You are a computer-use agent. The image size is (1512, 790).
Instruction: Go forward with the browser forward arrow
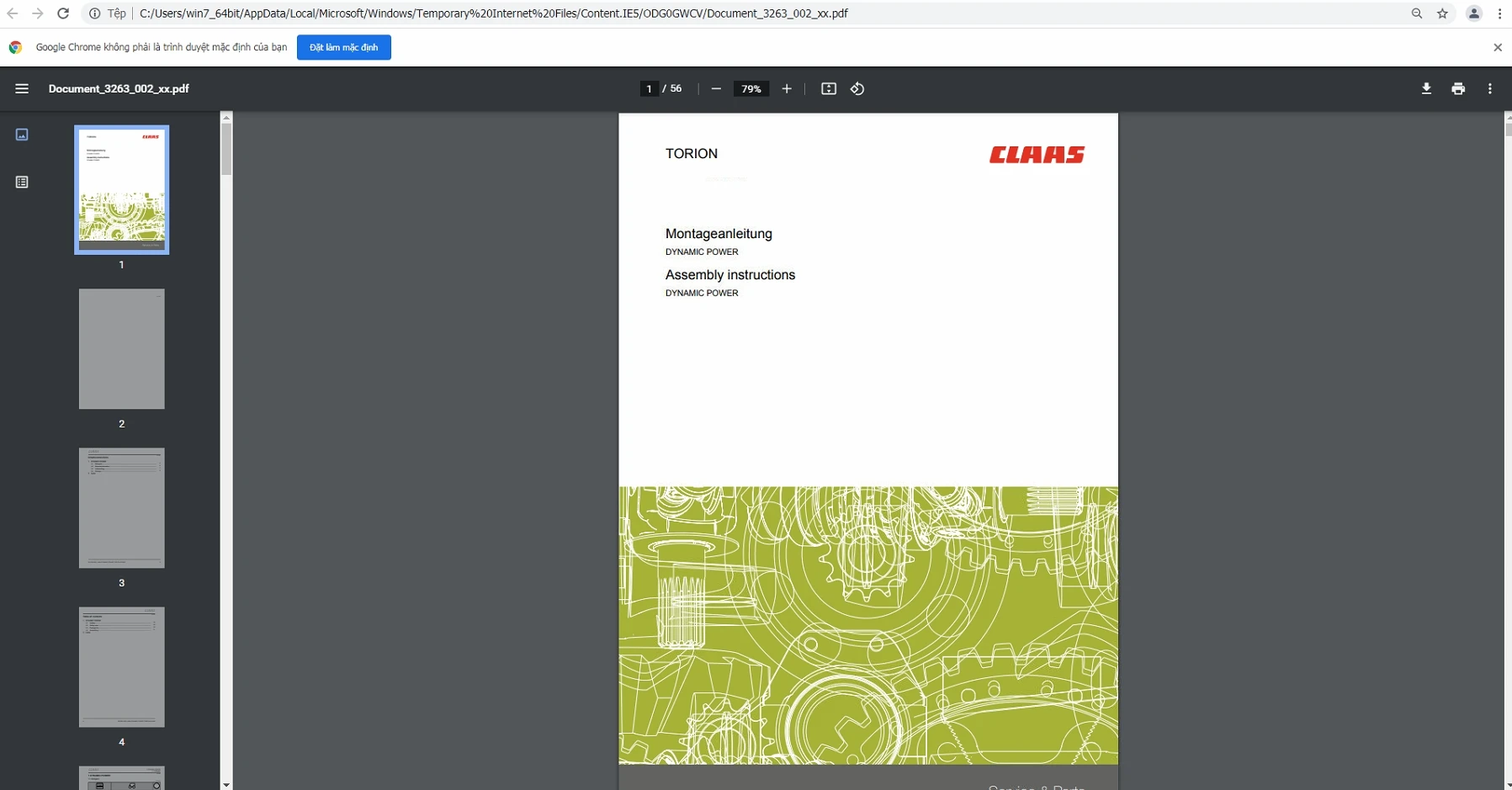pos(38,13)
